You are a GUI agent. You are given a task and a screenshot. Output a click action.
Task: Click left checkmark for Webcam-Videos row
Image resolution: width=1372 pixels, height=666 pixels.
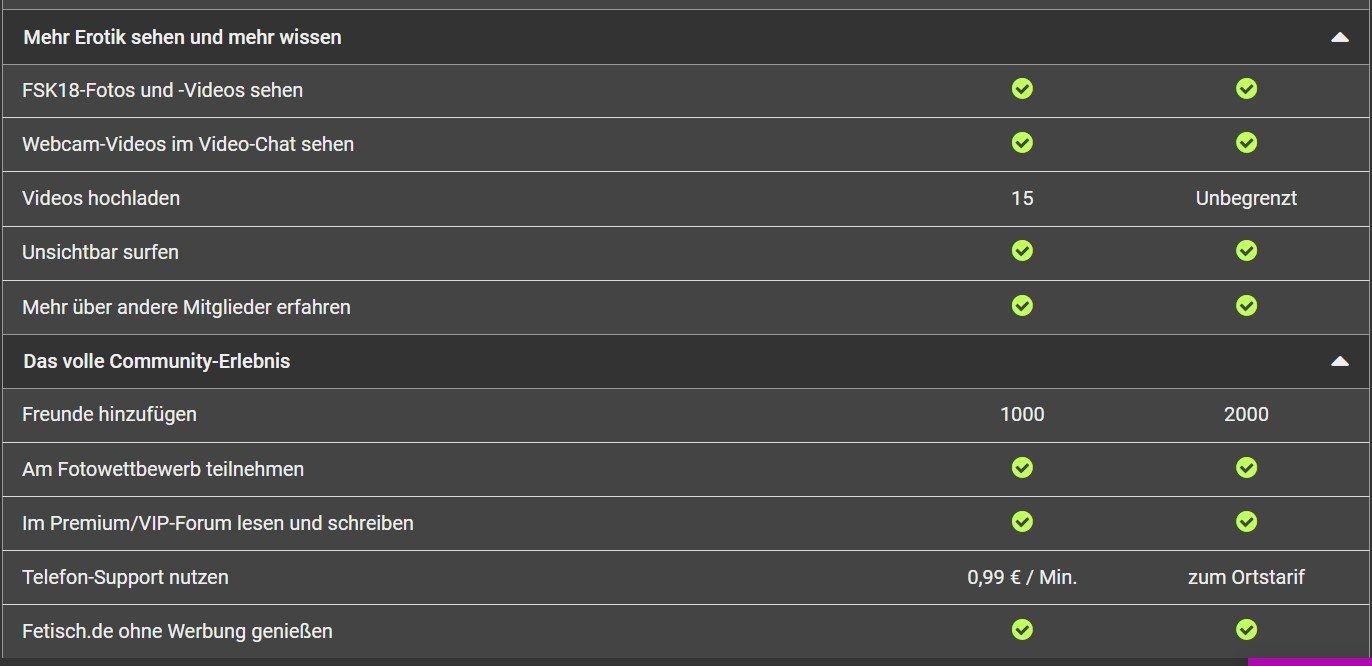click(x=1022, y=144)
